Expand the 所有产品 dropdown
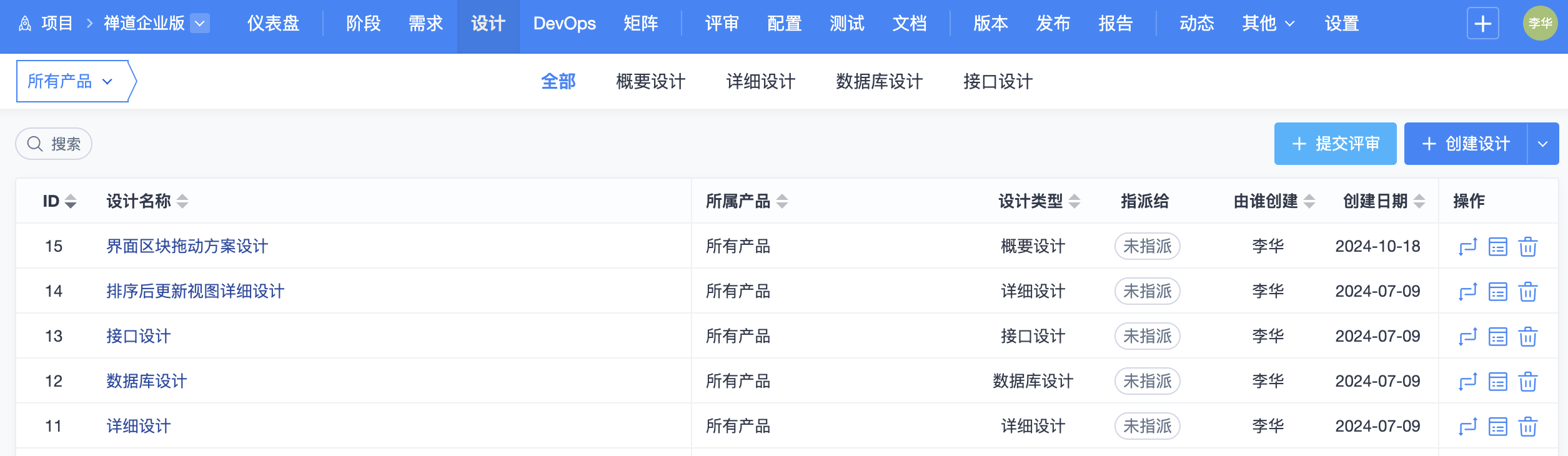 click(x=71, y=81)
